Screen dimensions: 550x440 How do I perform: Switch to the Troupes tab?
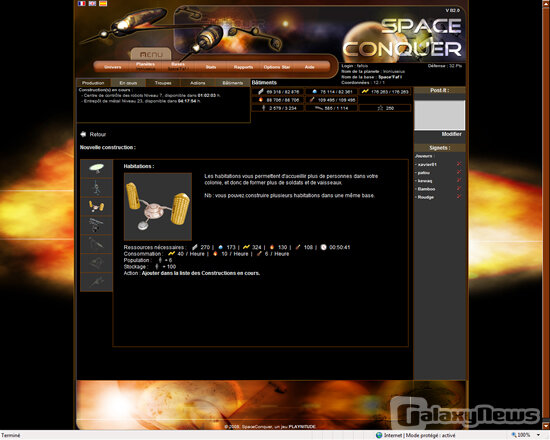(163, 83)
